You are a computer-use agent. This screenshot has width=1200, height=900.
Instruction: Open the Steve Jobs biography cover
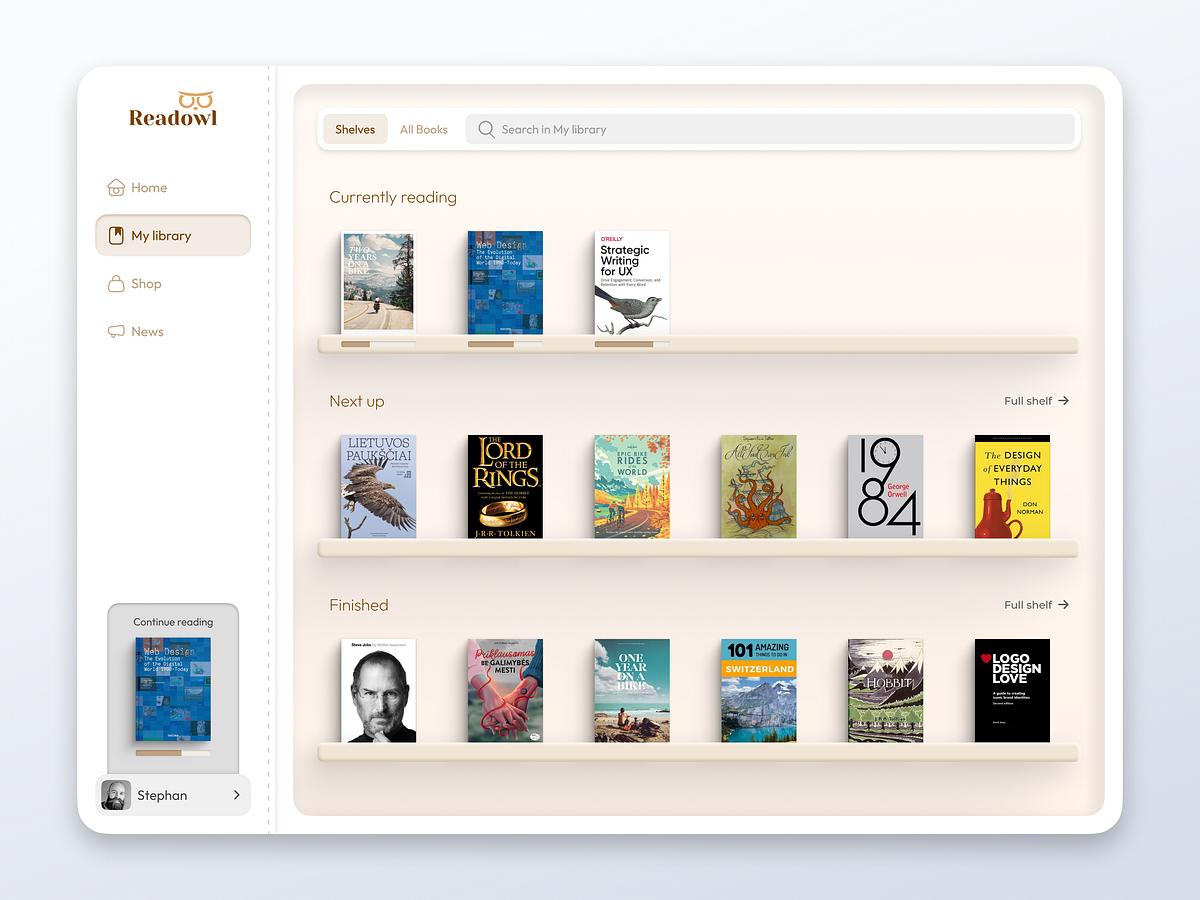378,690
